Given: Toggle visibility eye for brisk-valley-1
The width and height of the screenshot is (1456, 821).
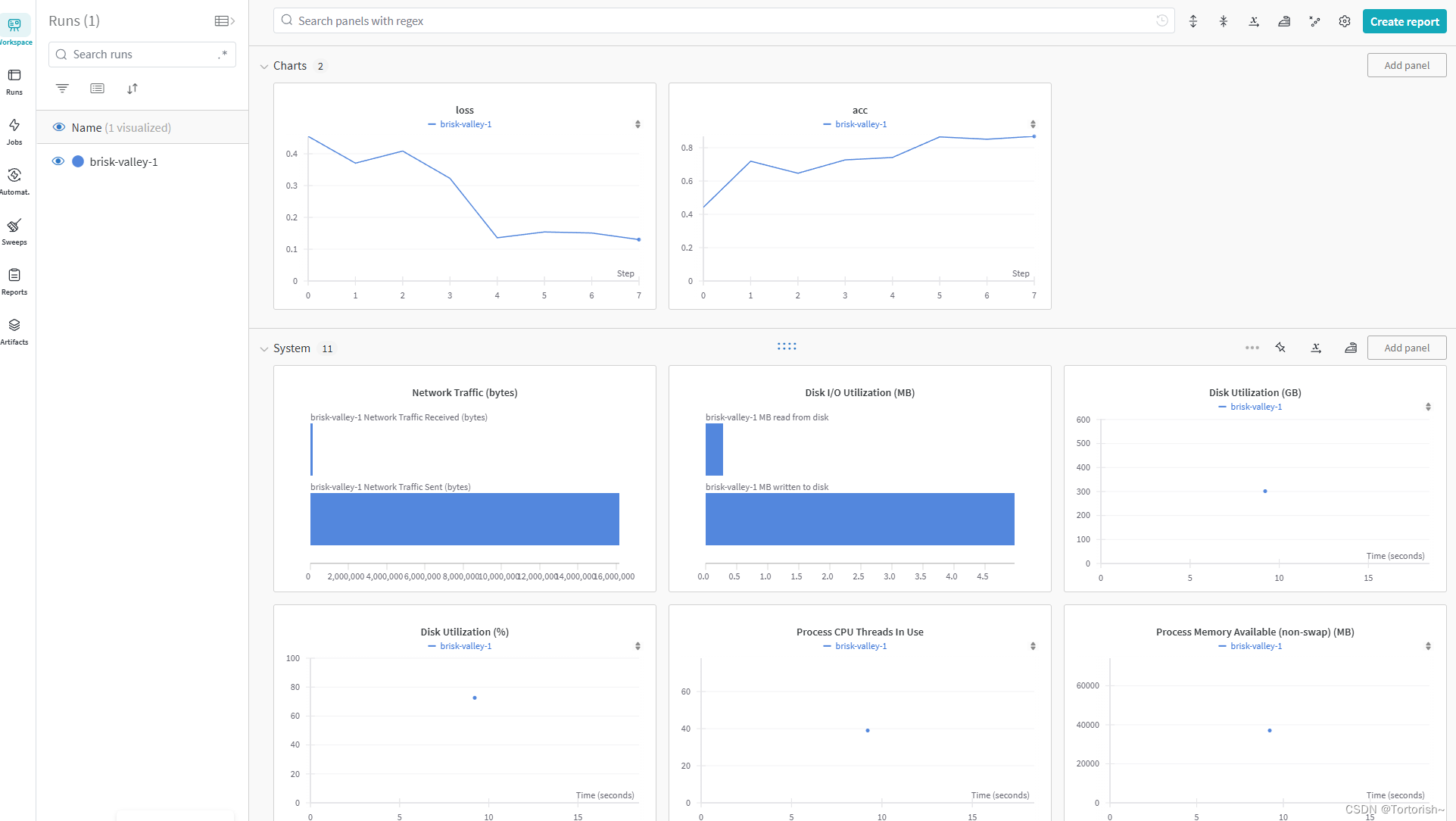Looking at the screenshot, I should (58, 161).
